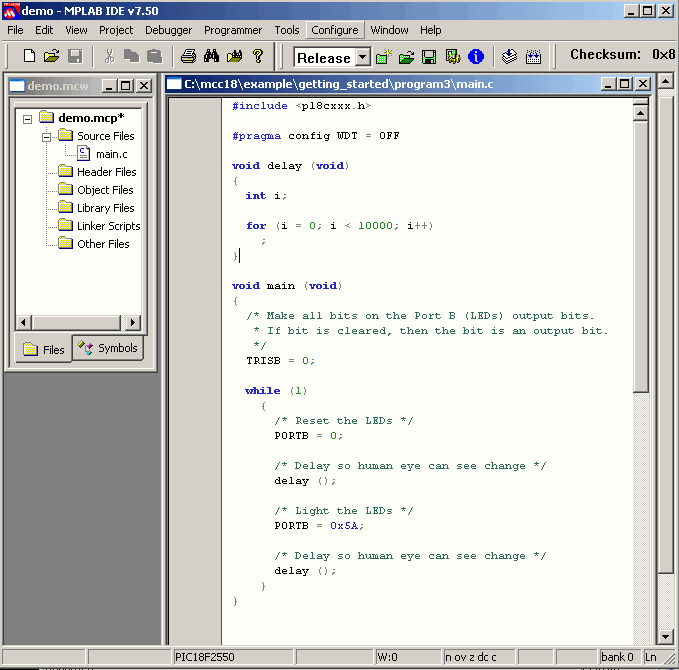Viewport: 679px width, 670px height.
Task: Open the View menu
Action: [76, 30]
